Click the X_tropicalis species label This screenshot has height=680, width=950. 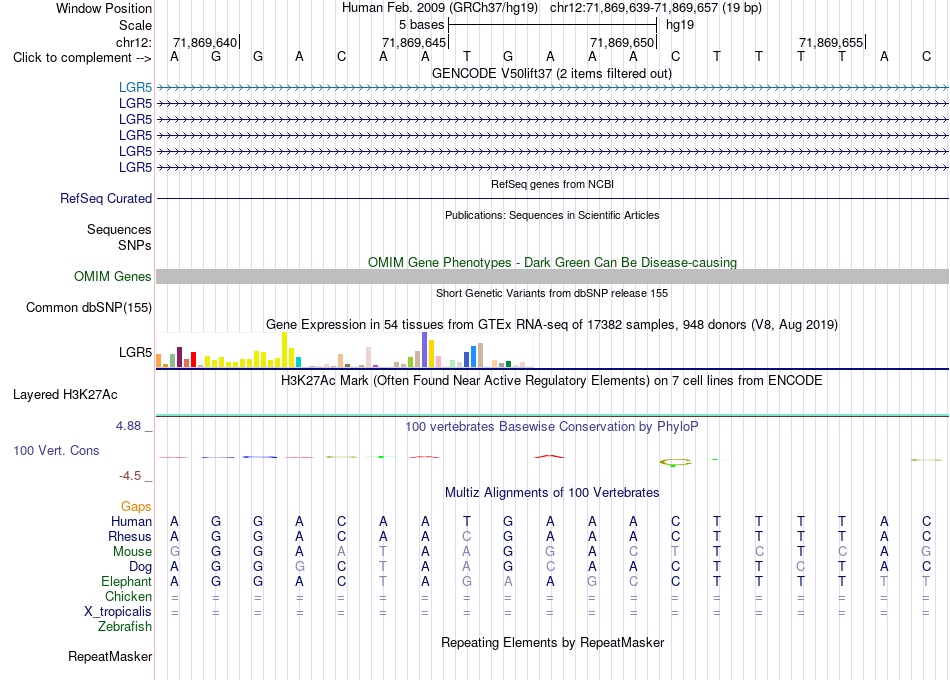tap(118, 612)
